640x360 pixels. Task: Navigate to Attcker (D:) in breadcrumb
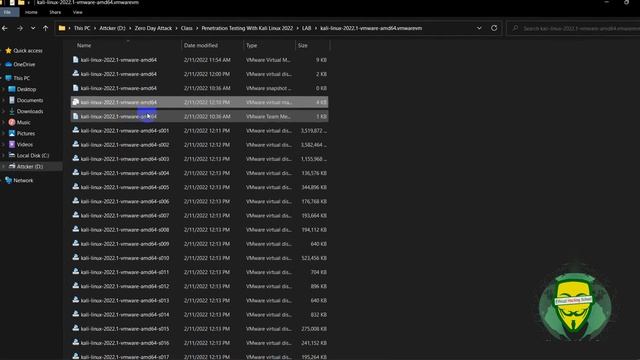[113, 28]
